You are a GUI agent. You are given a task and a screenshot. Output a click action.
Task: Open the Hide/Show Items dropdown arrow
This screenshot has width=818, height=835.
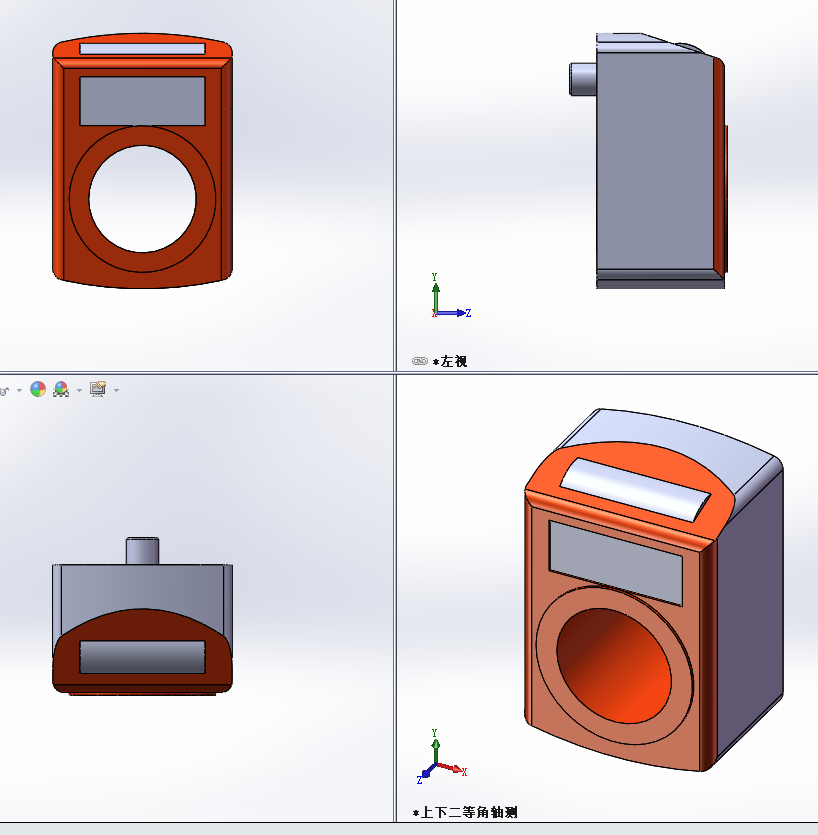(19, 390)
